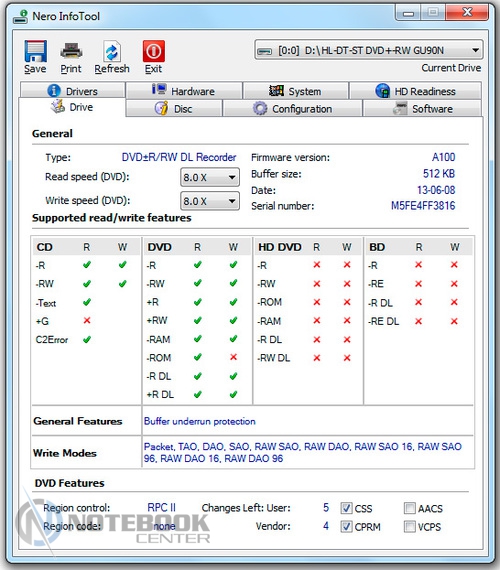Switch to the Drivers tab
Viewport: 500px width, 570px height.
[x=73, y=90]
